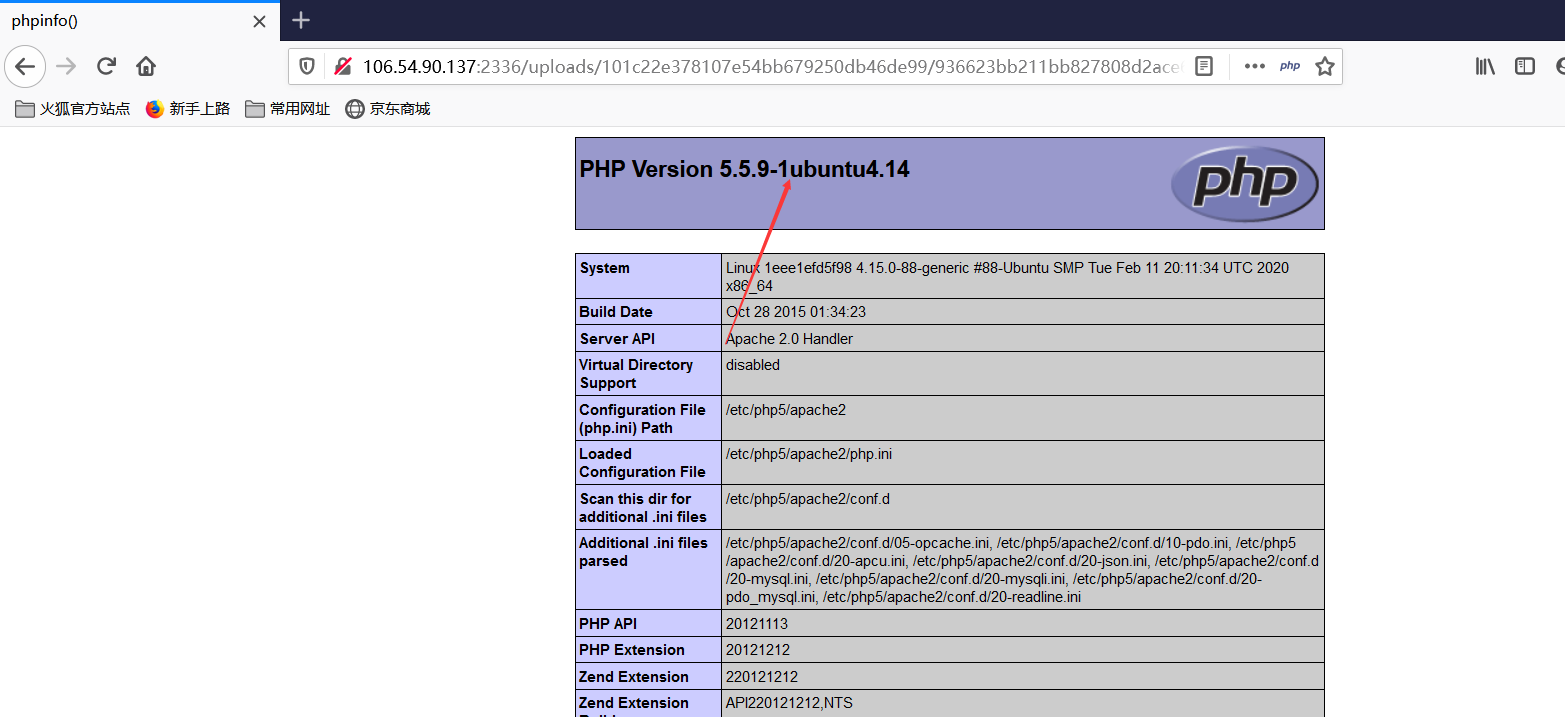Screen dimensions: 1565x717
Task: Click the Linux kernel System value text
Action: coord(1007,277)
